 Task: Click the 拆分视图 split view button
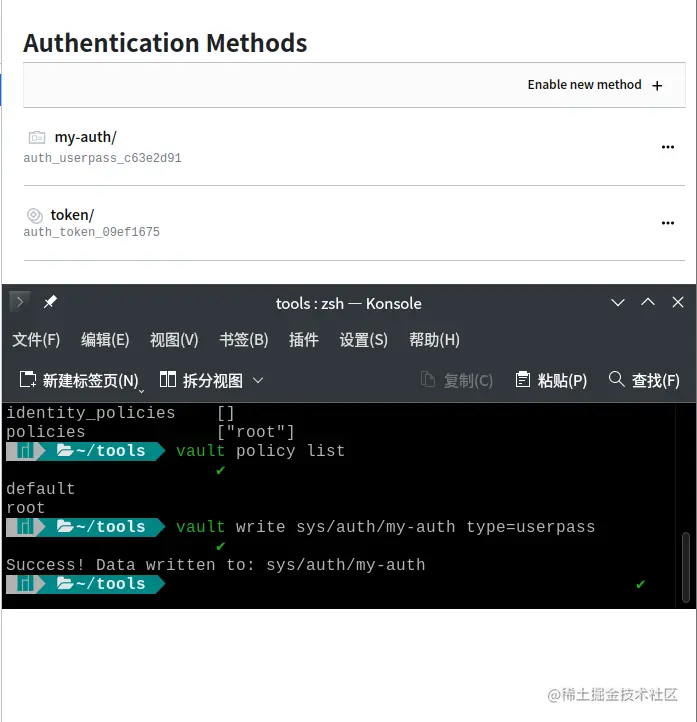201,381
